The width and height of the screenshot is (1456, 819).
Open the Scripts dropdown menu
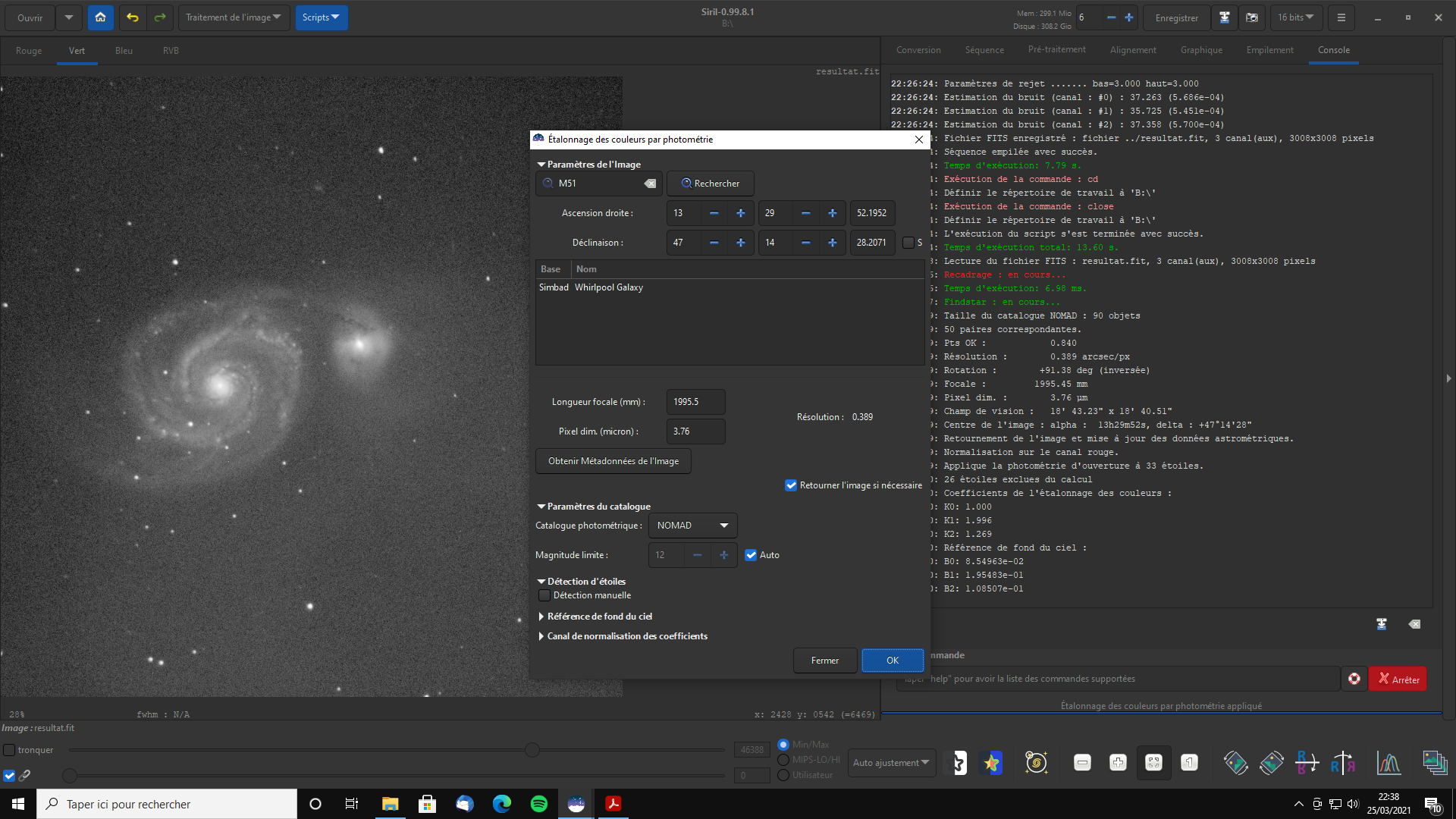321,17
